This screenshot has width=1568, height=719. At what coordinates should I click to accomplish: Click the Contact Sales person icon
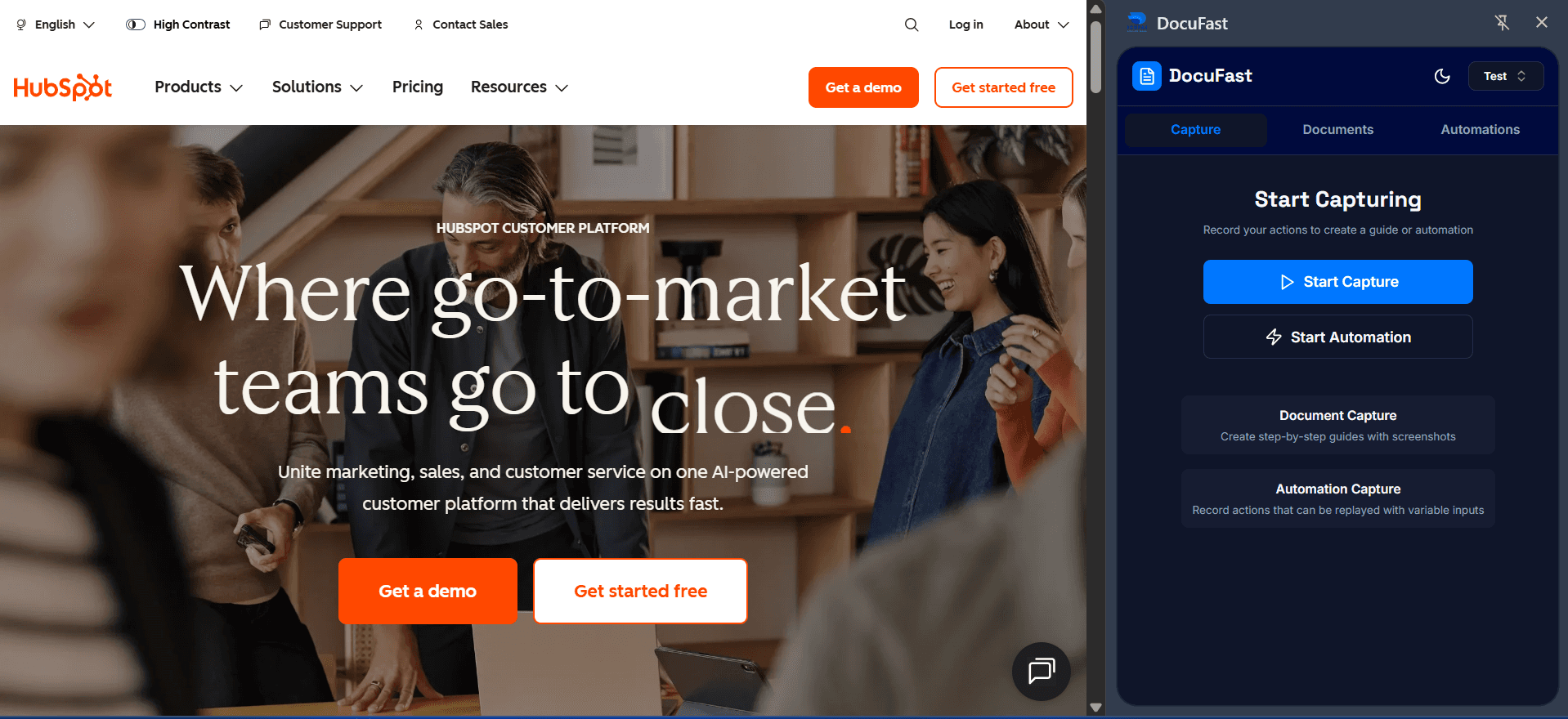[419, 25]
